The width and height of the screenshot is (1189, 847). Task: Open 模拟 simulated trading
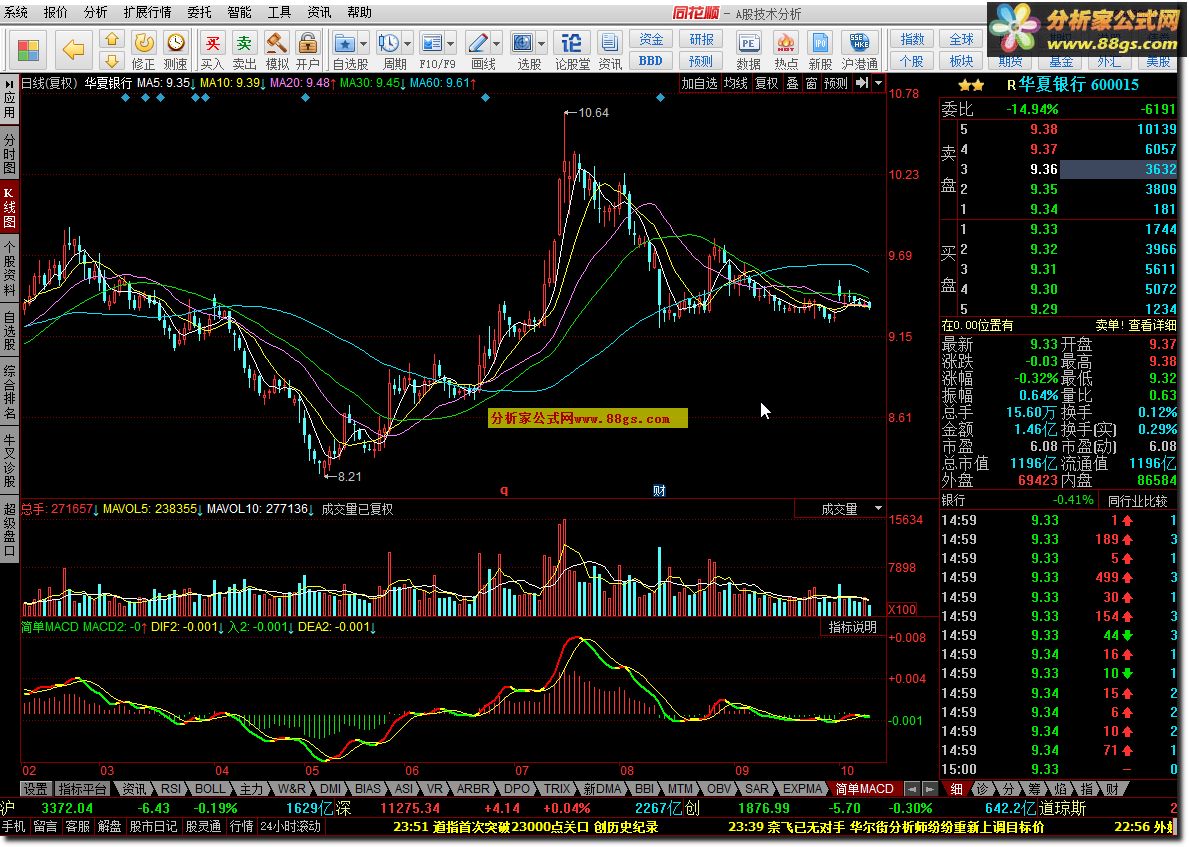[x=276, y=51]
